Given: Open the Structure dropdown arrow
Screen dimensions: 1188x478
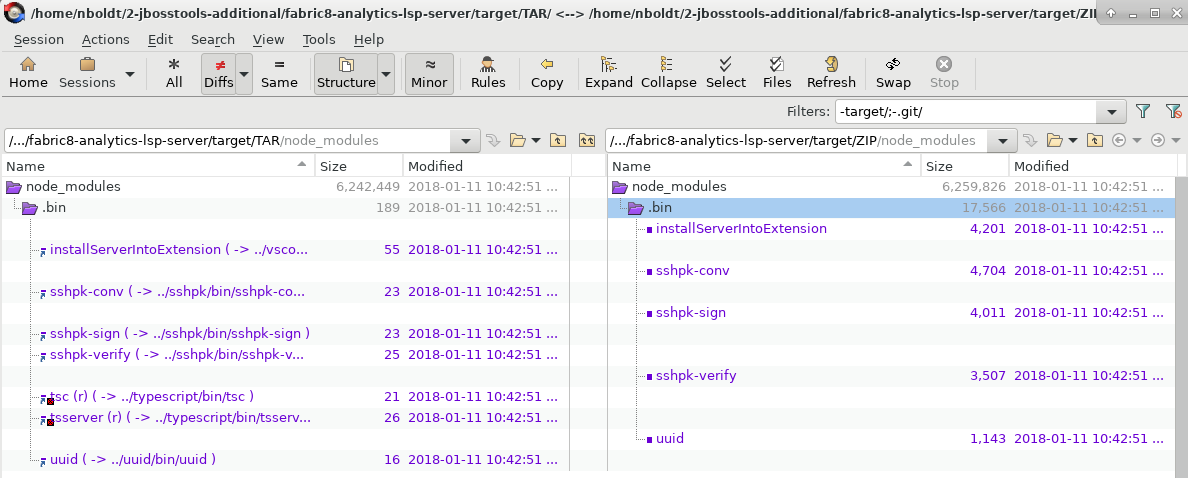Looking at the screenshot, I should [x=386, y=74].
